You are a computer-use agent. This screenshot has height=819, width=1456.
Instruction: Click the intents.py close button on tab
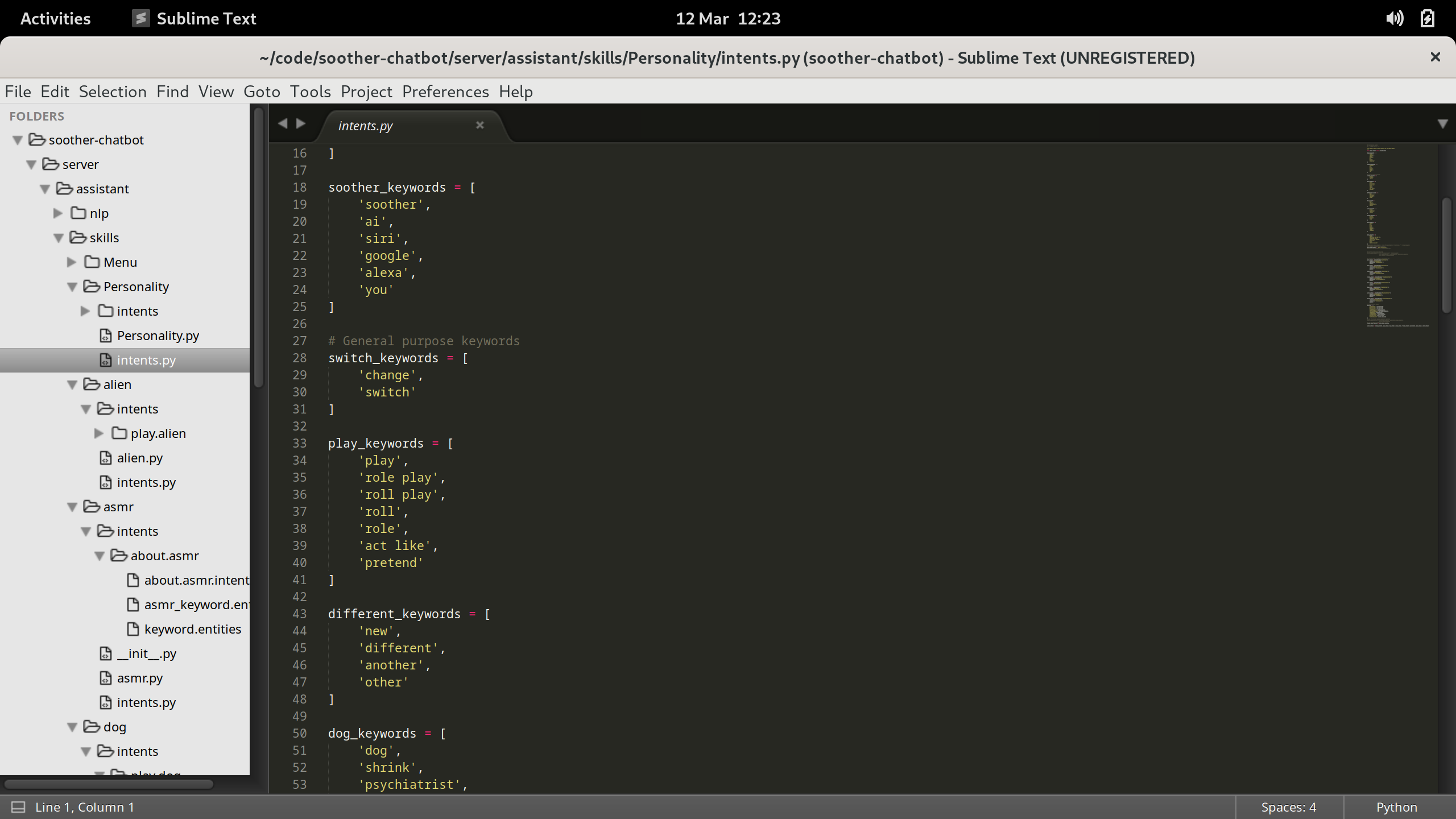tap(479, 125)
